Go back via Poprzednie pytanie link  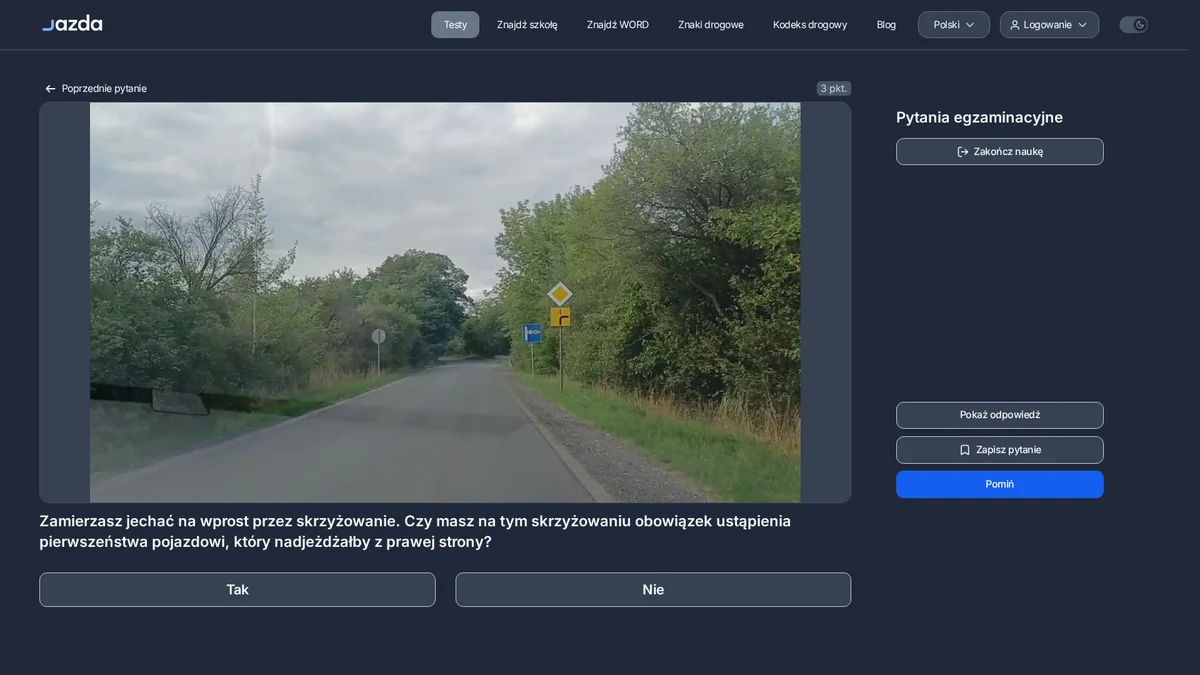(x=96, y=88)
